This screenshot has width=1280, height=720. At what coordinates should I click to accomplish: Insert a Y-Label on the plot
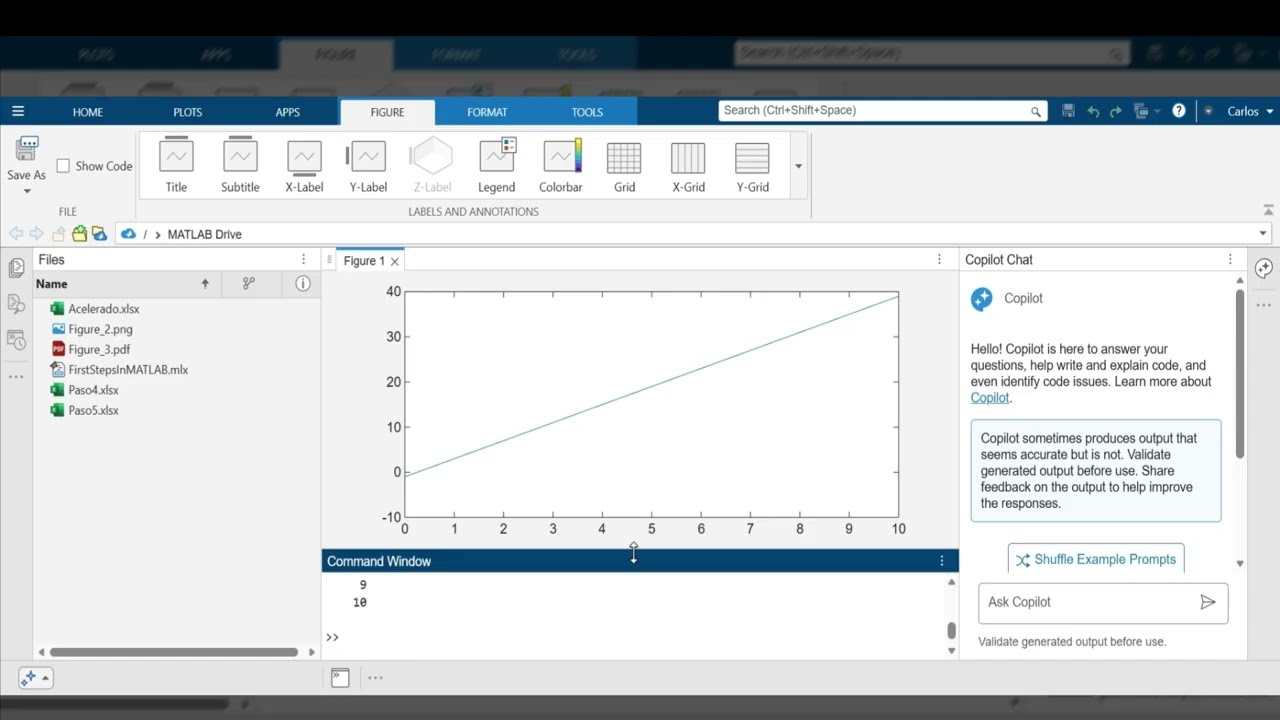click(x=368, y=165)
